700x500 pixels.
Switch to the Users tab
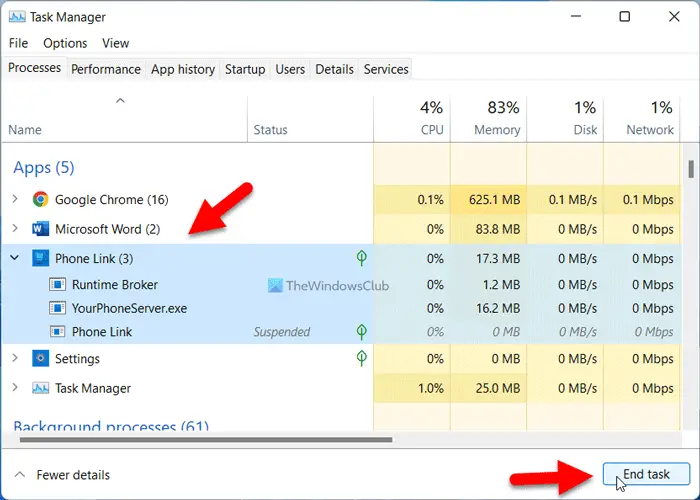(x=290, y=69)
